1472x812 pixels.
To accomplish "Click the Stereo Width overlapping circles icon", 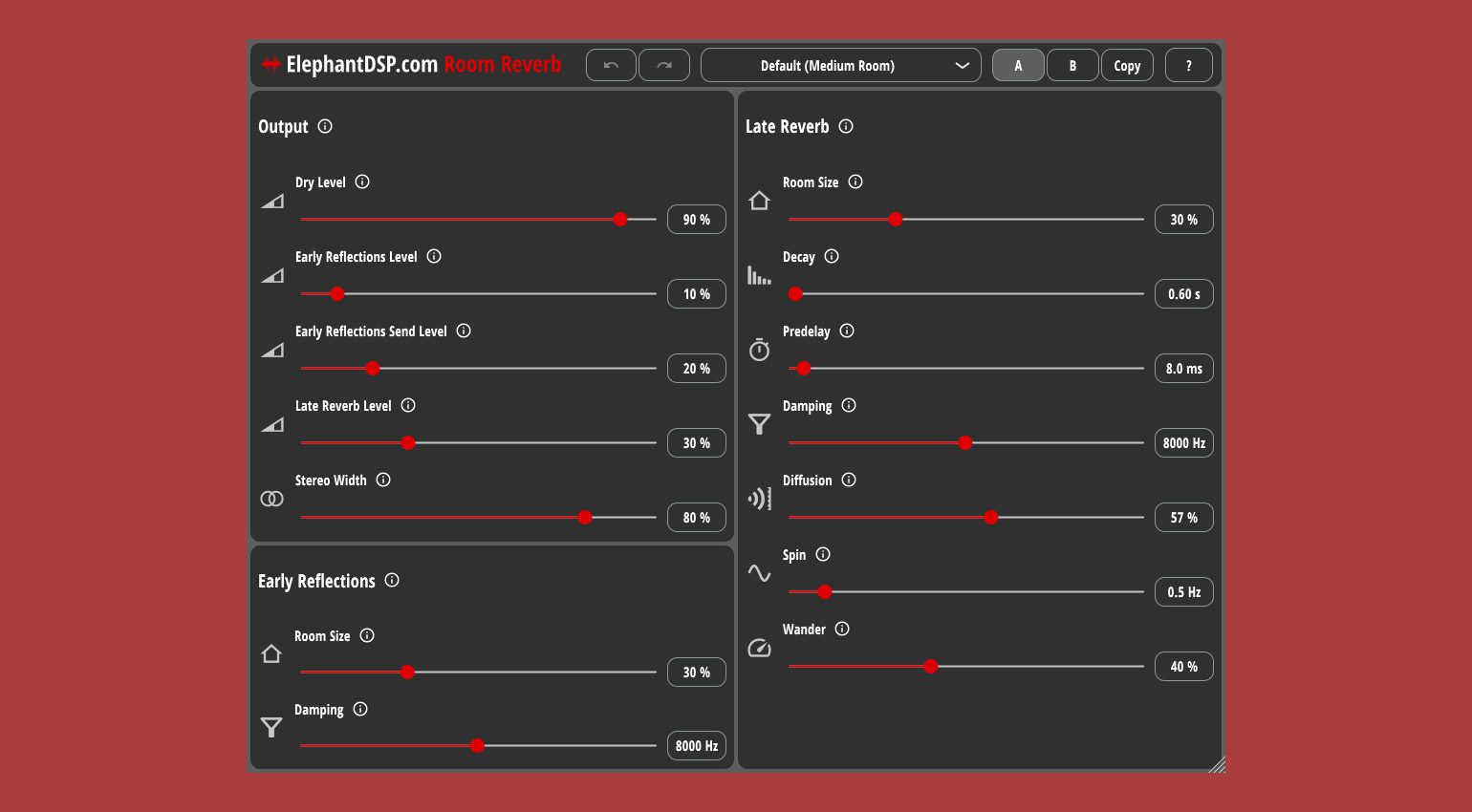I will tap(271, 499).
